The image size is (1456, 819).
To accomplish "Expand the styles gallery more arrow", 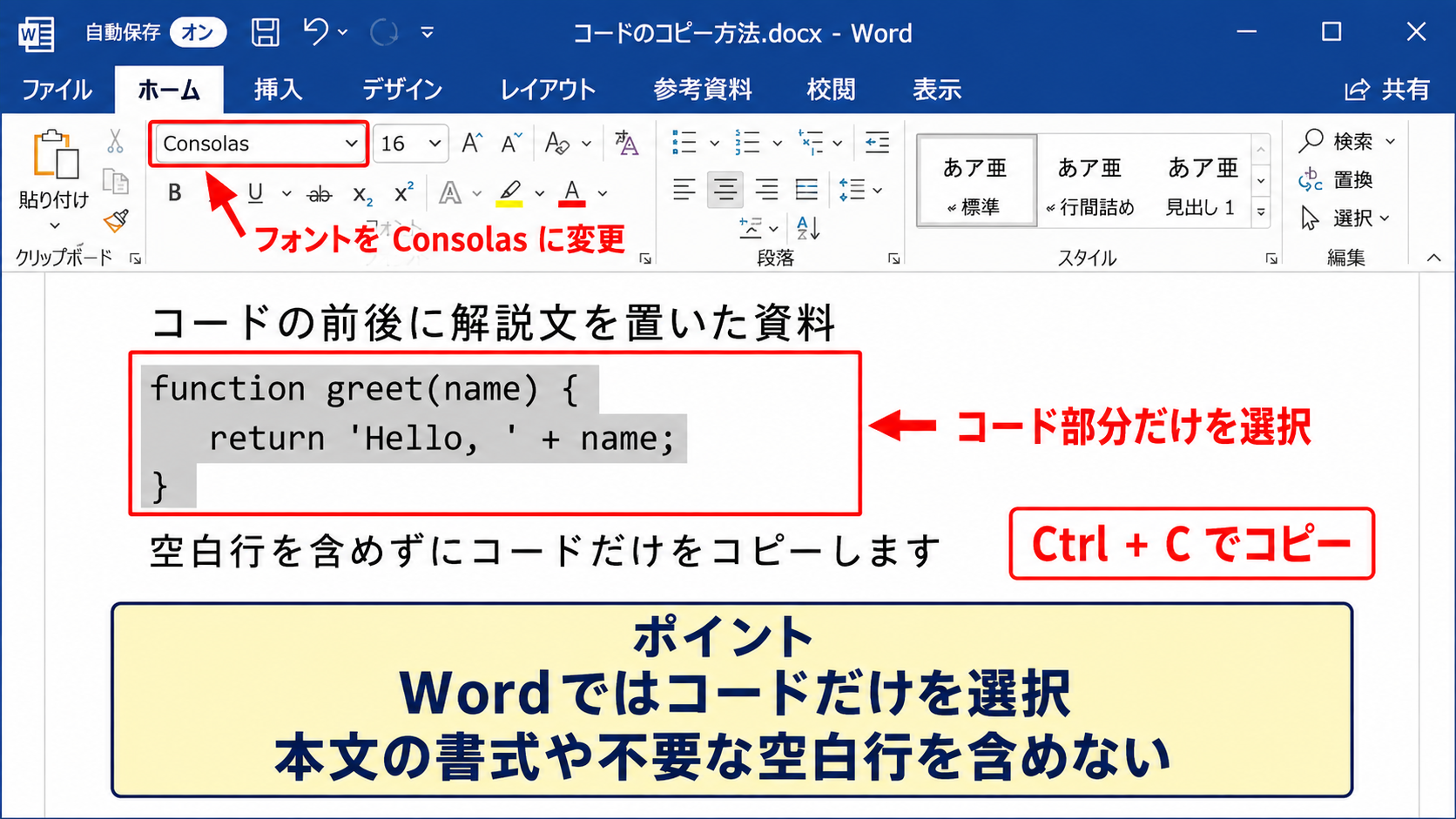I will pos(1261,212).
